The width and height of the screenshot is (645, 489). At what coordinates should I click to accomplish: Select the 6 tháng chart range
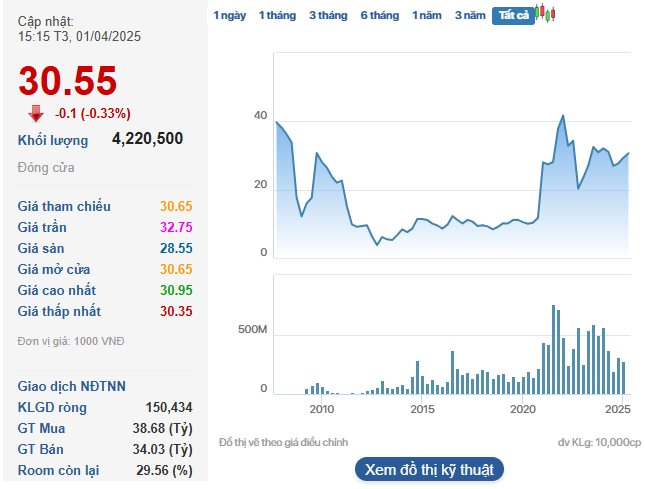[380, 16]
